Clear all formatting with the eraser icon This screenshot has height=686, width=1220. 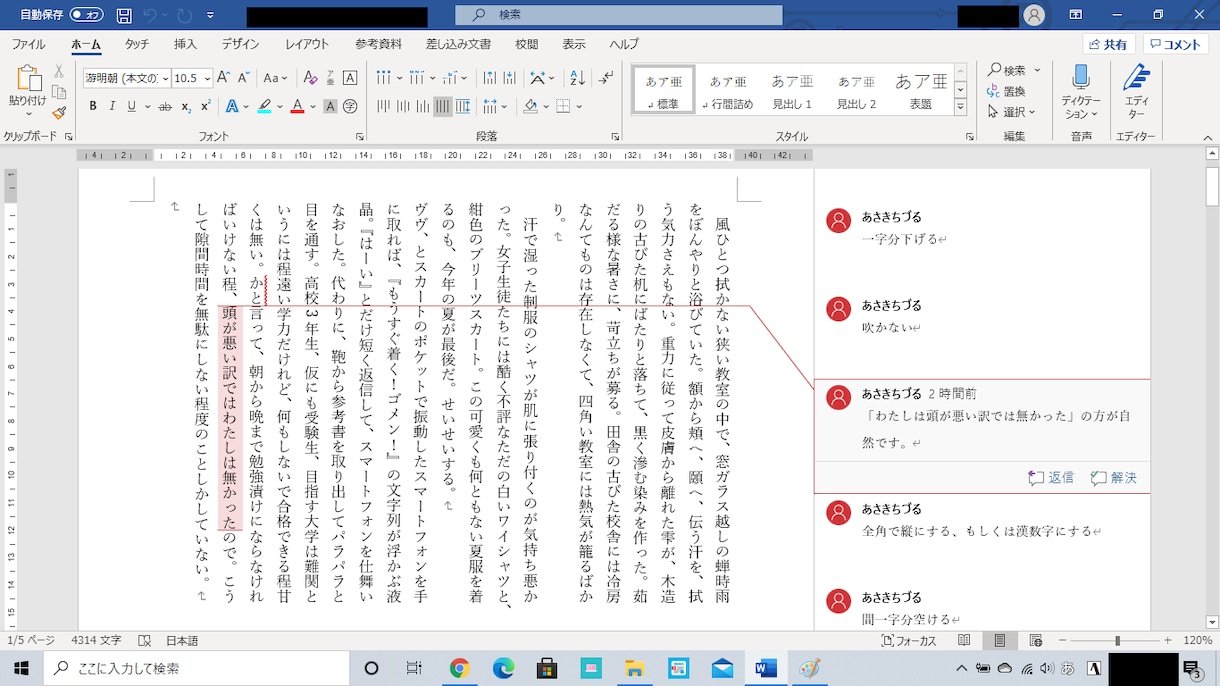pyautogui.click(x=310, y=78)
